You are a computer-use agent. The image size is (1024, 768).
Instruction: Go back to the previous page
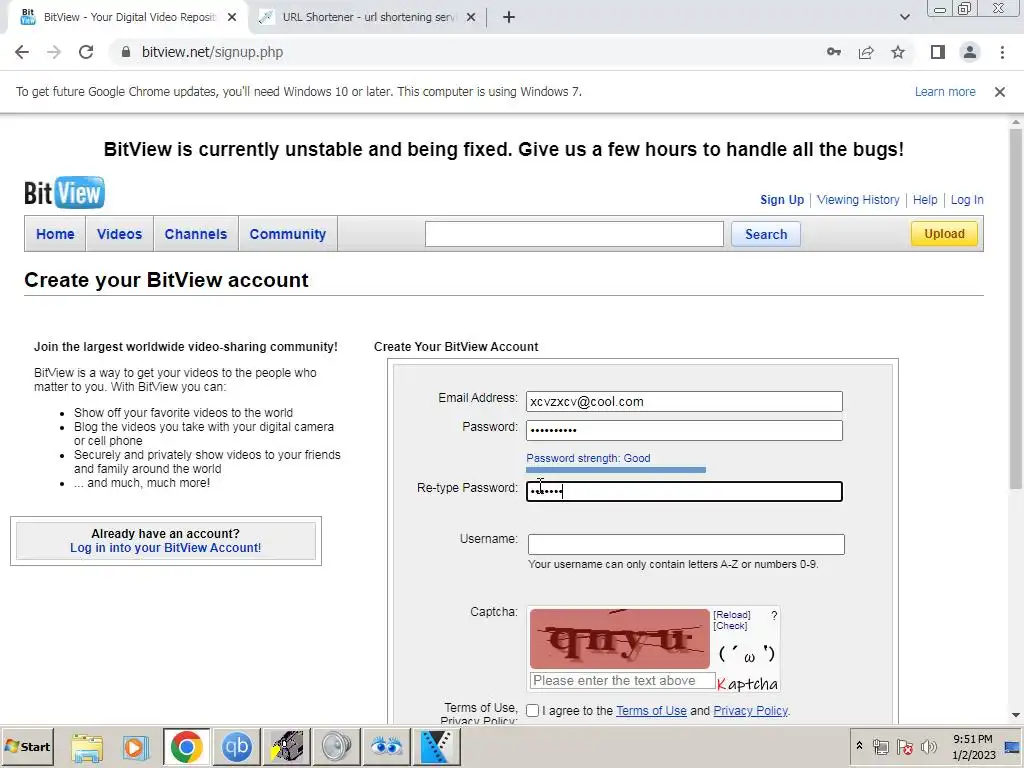tap(22, 52)
